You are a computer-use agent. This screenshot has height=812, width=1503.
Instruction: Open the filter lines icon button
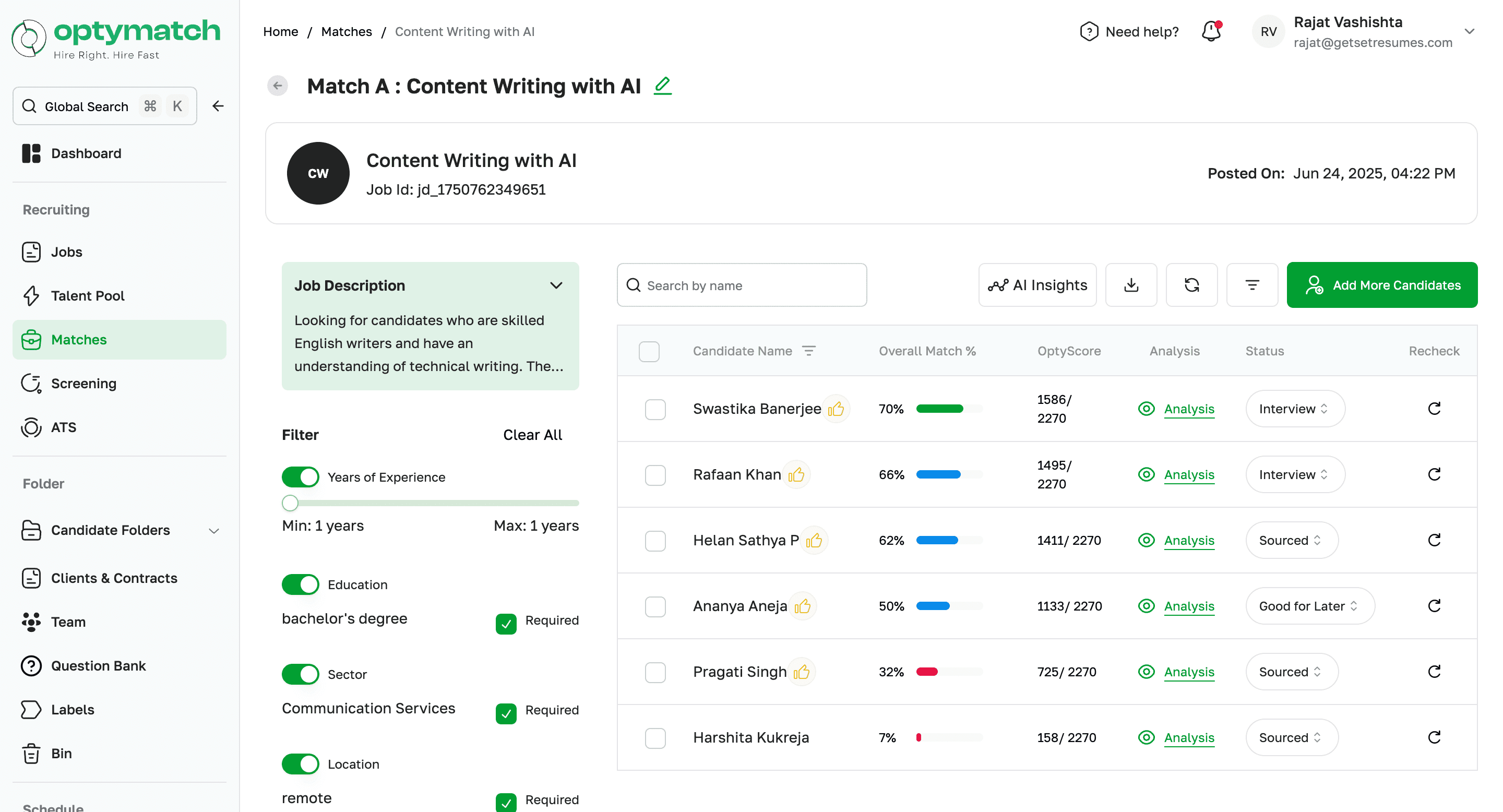point(1252,284)
